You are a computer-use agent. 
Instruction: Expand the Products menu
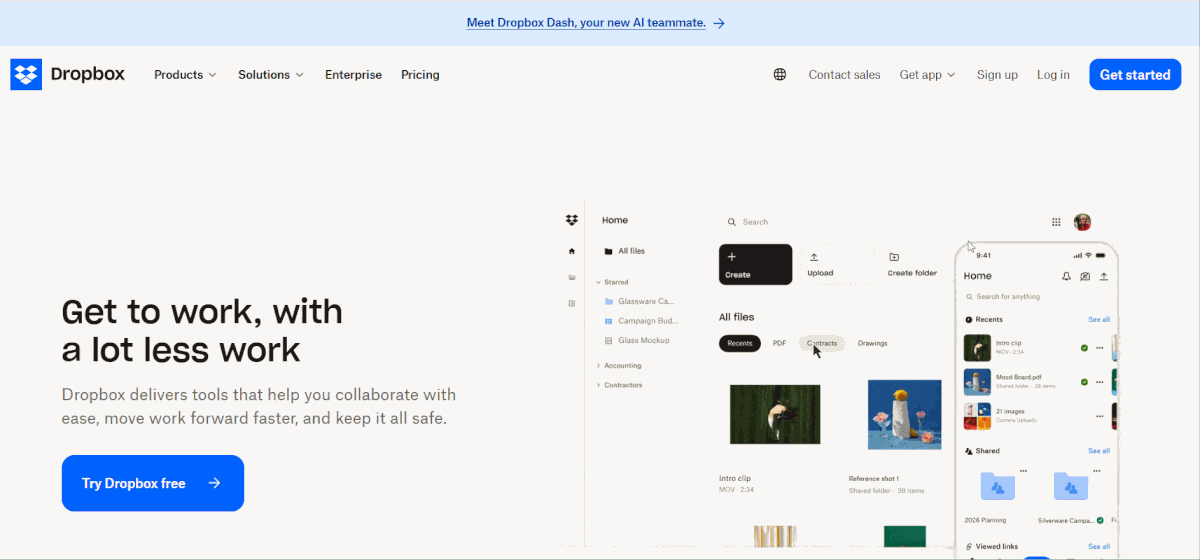pos(185,75)
